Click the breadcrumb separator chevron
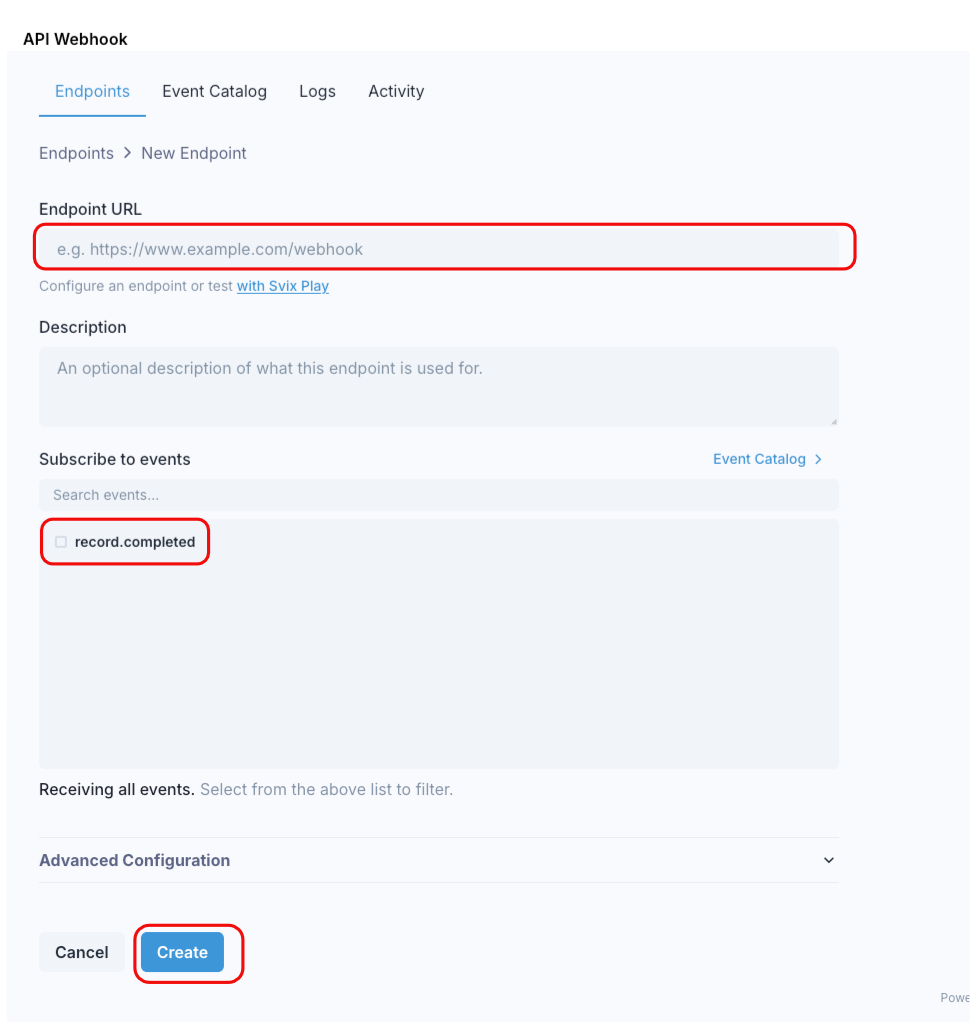Image resolution: width=970 pixels, height=1022 pixels. [x=127, y=153]
